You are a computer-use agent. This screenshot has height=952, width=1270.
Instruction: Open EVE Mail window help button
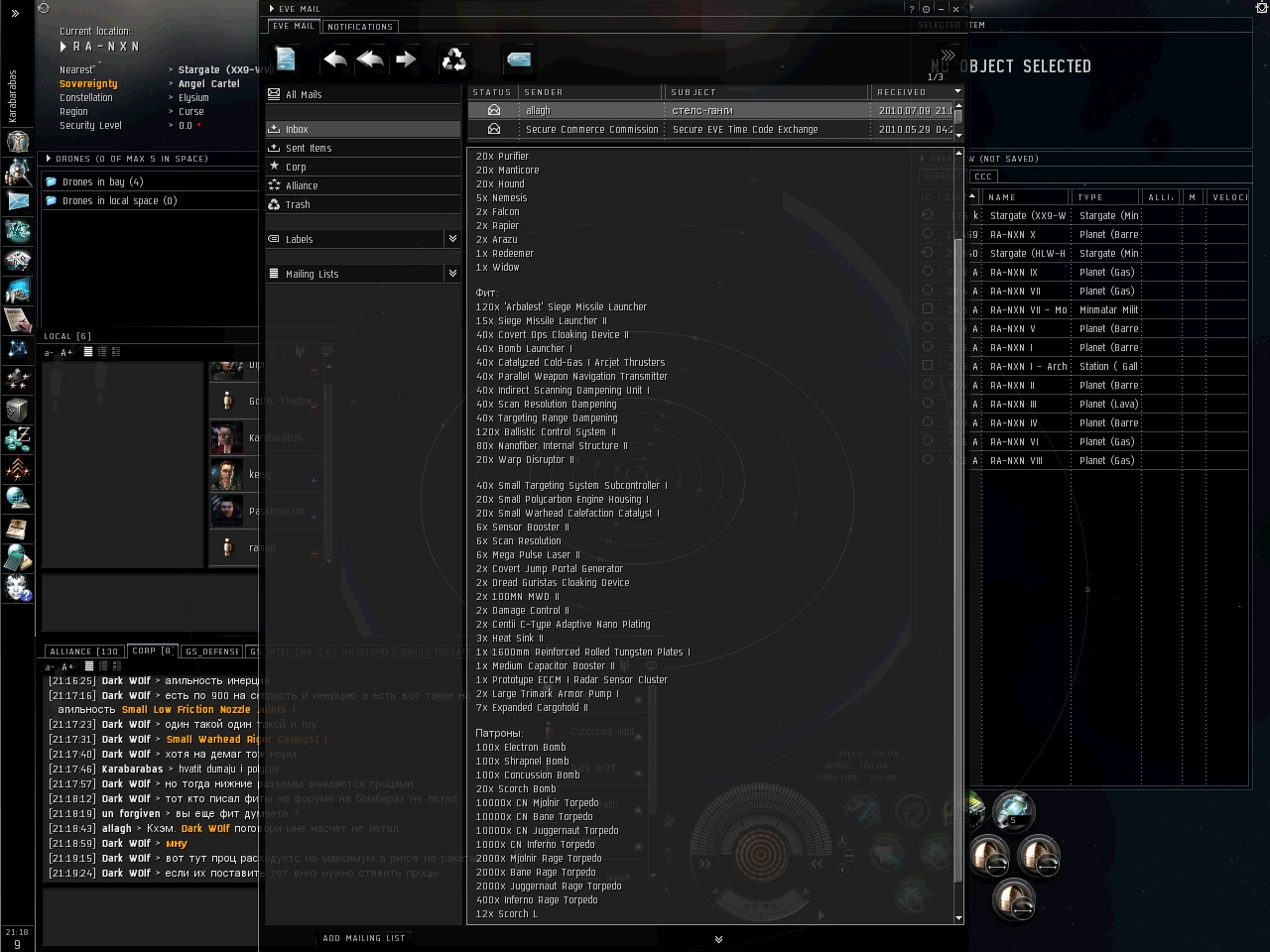pos(912,9)
